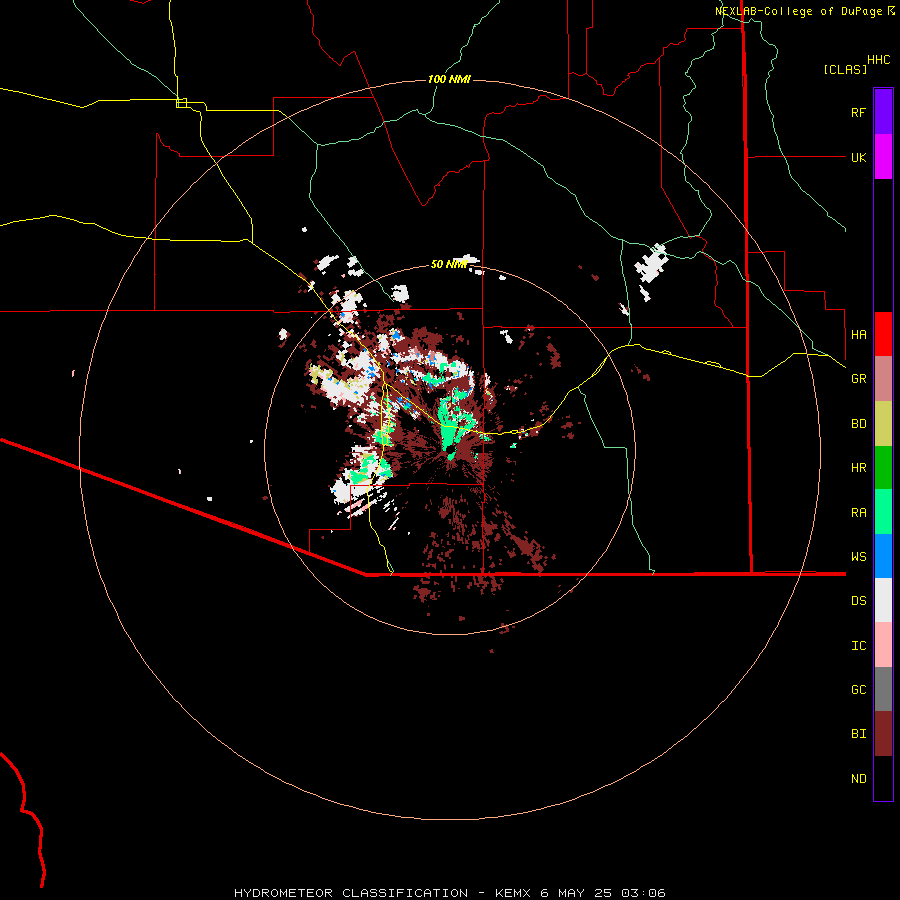The image size is (900, 900).
Task: Click the NEXLAB-College of DuPage text
Action: tap(798, 11)
